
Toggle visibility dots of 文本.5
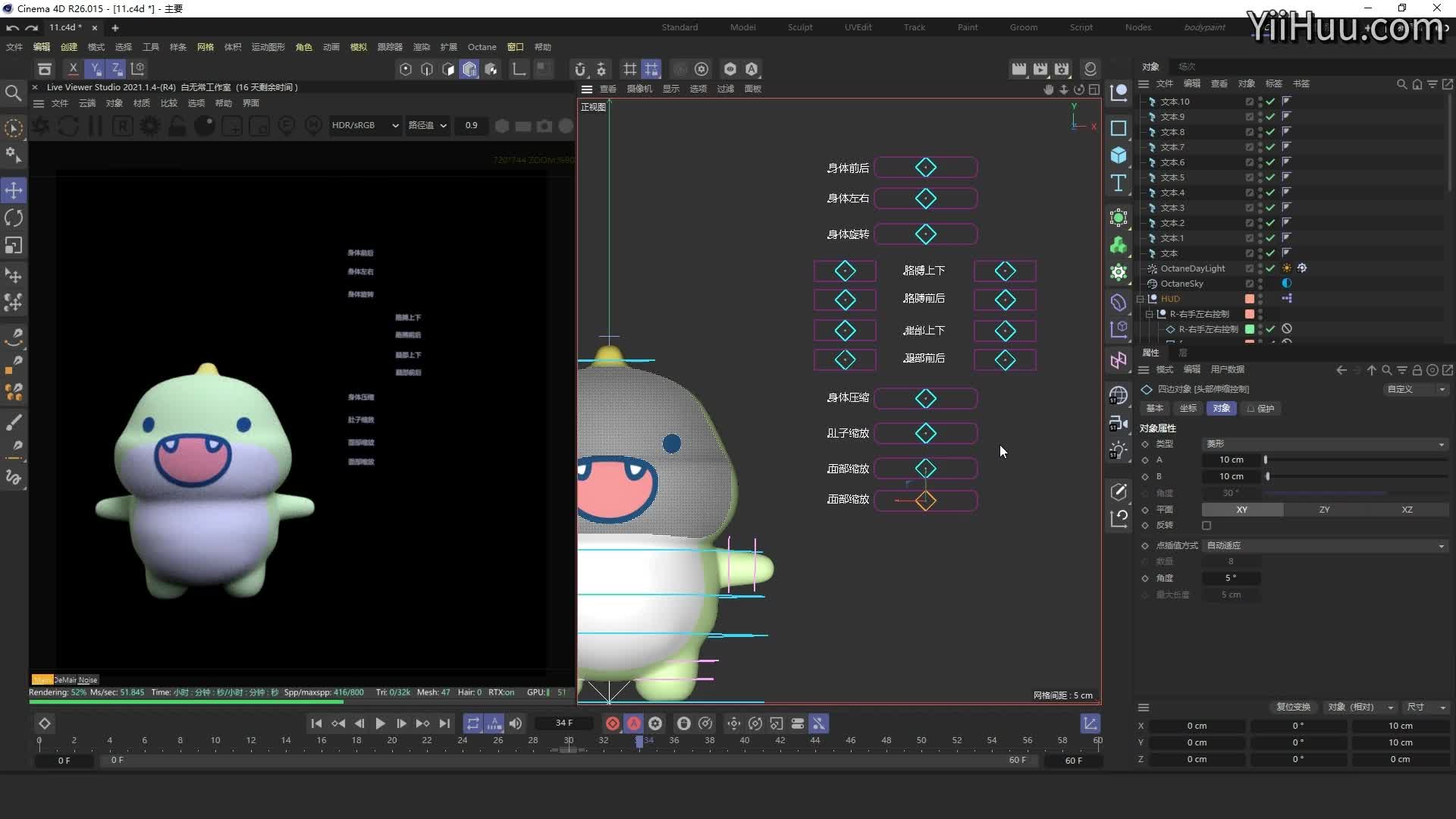[1260, 177]
